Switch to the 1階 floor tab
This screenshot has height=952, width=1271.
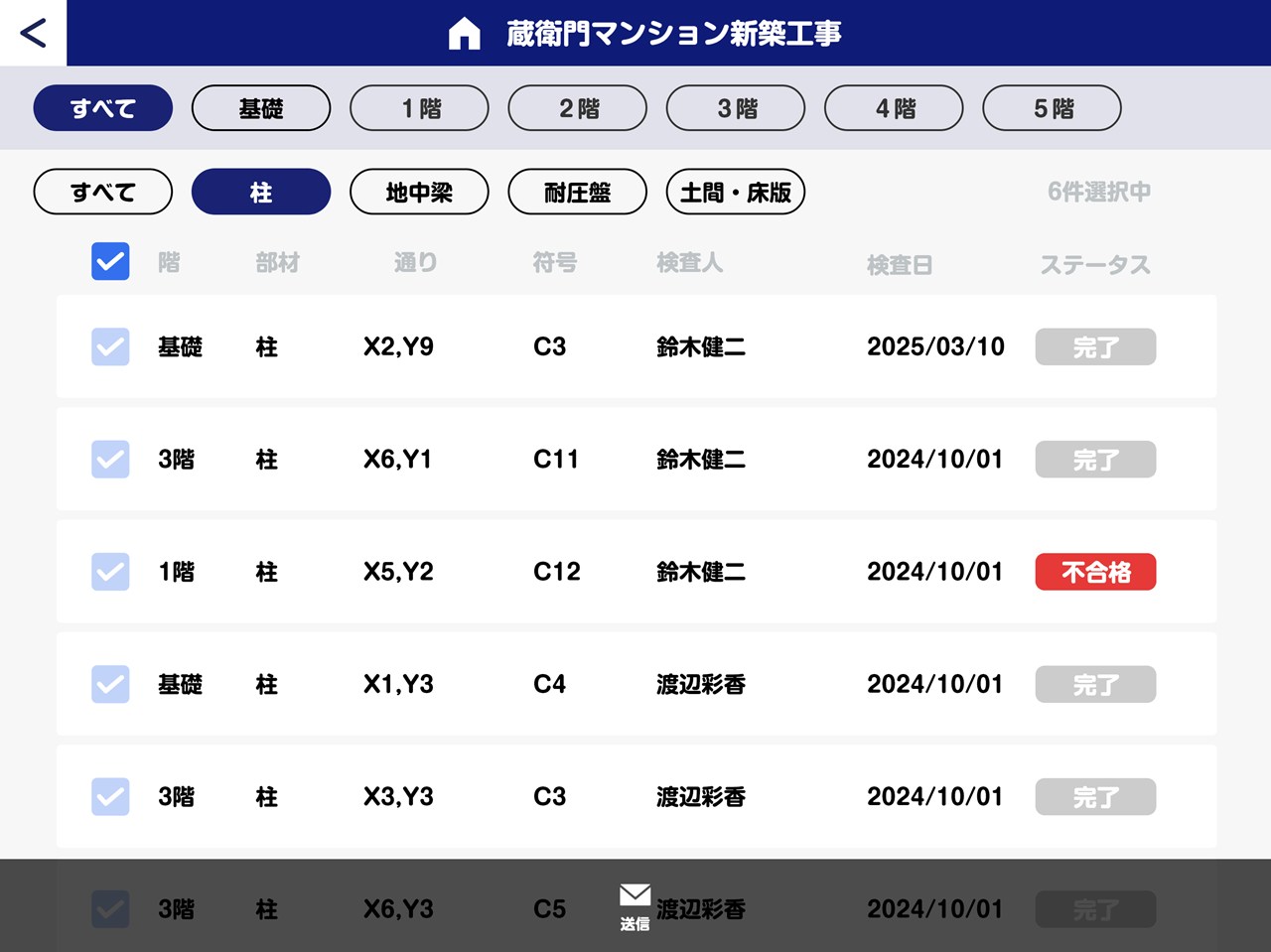tap(419, 108)
